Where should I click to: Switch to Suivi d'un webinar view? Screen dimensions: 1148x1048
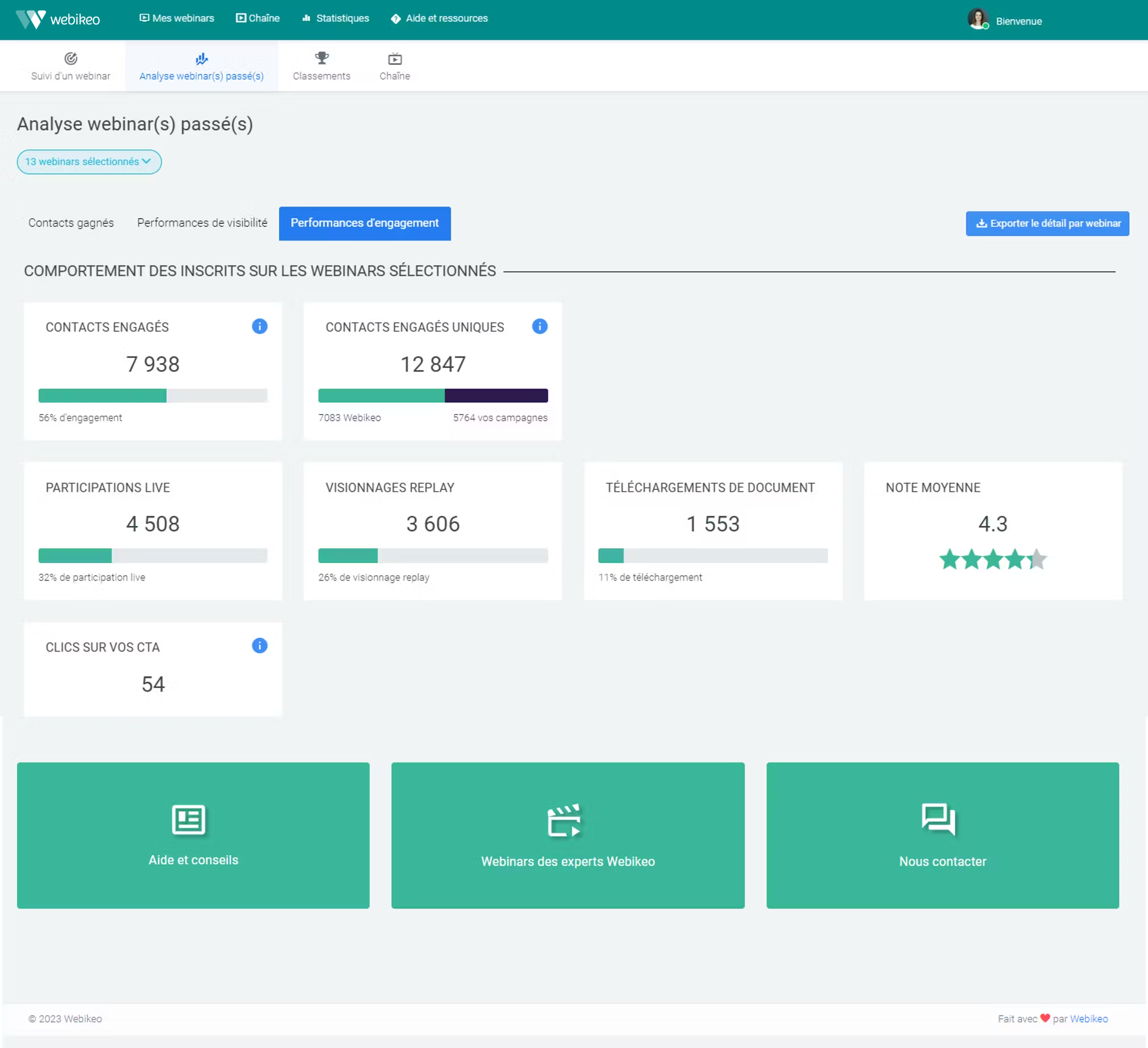pyautogui.click(x=70, y=65)
